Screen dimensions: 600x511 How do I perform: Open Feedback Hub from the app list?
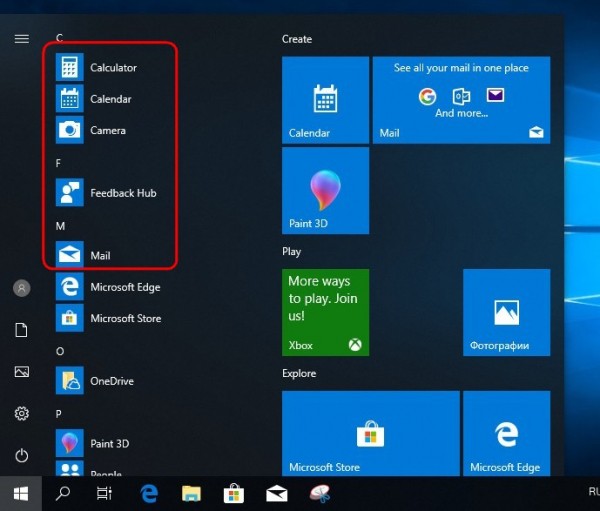point(113,193)
